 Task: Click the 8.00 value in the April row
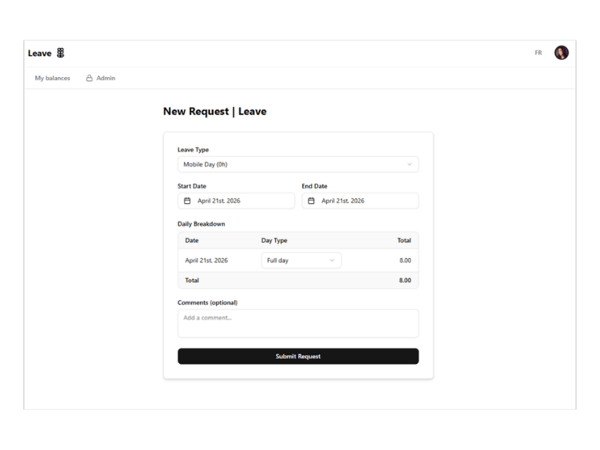405,261
